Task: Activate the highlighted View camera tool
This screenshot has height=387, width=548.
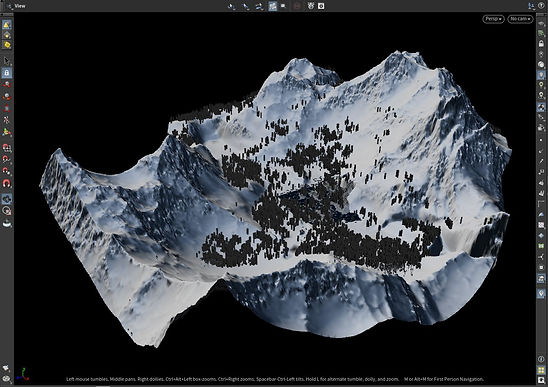Action: tap(7, 199)
